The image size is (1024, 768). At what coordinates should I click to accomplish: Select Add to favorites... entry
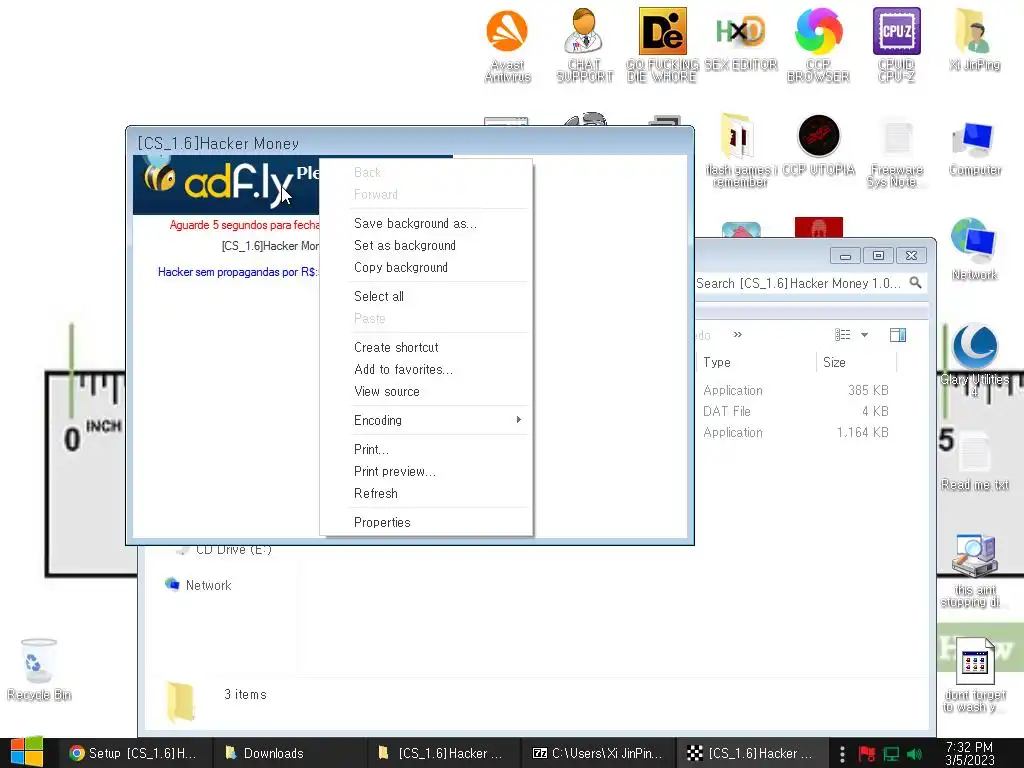click(x=426, y=370)
